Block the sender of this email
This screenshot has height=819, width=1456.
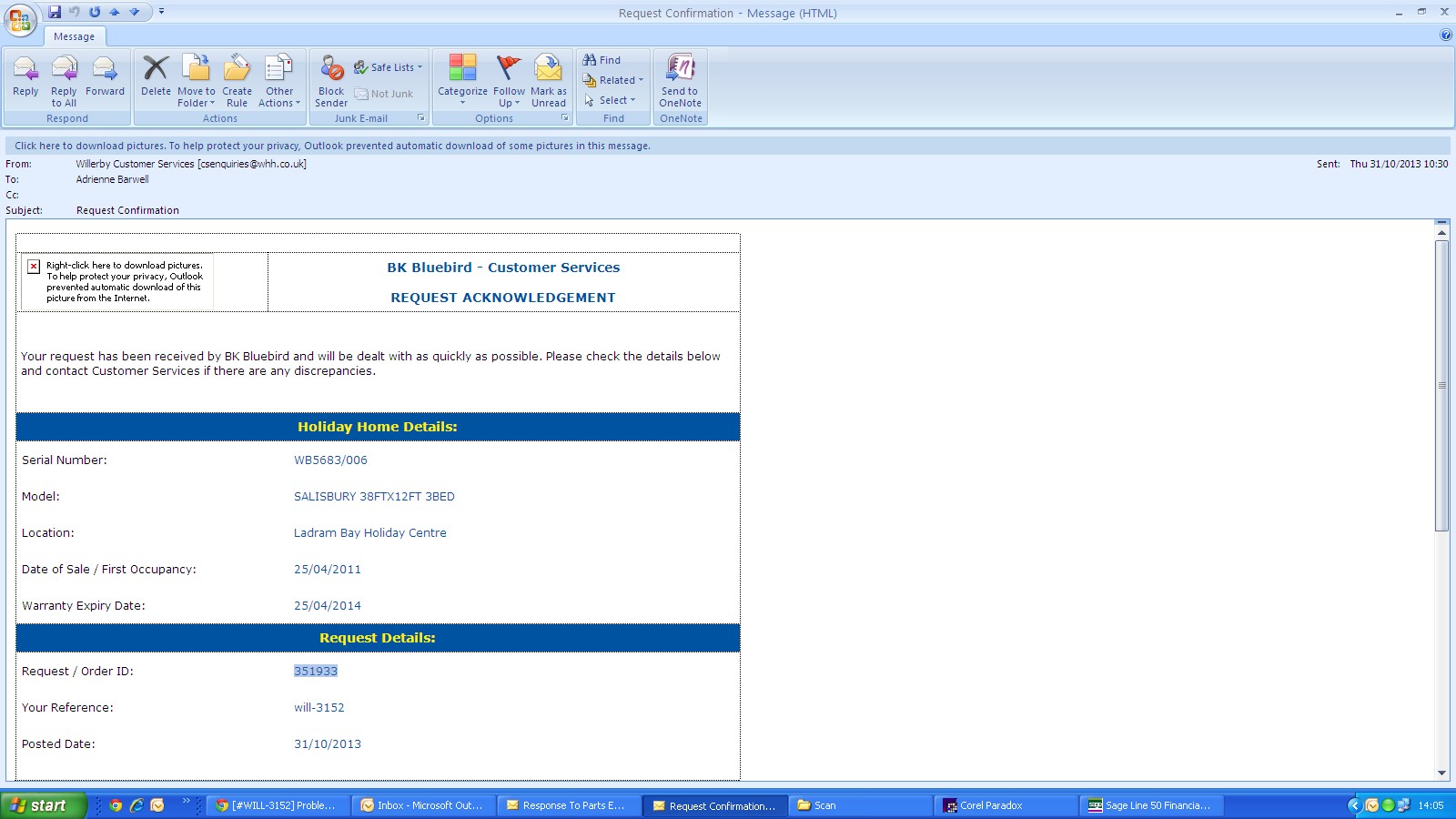[331, 80]
